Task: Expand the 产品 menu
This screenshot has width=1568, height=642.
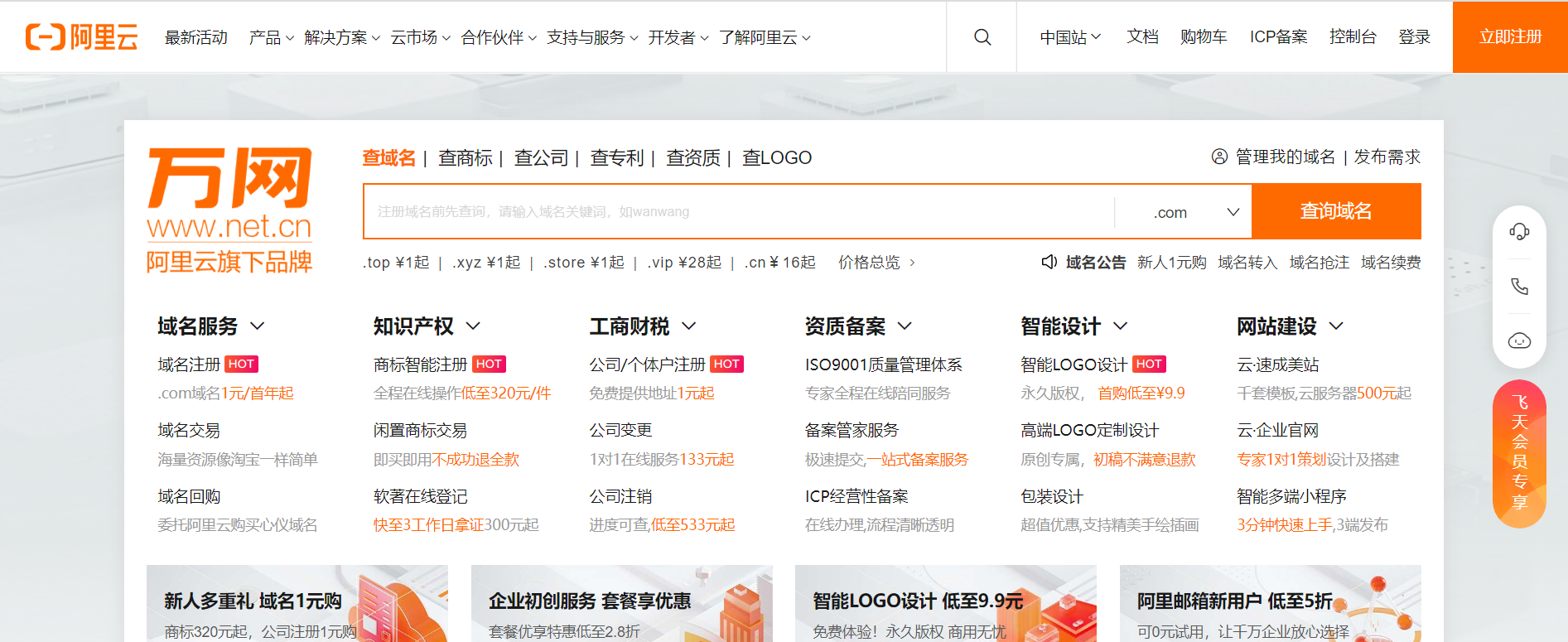Action: 271,37
